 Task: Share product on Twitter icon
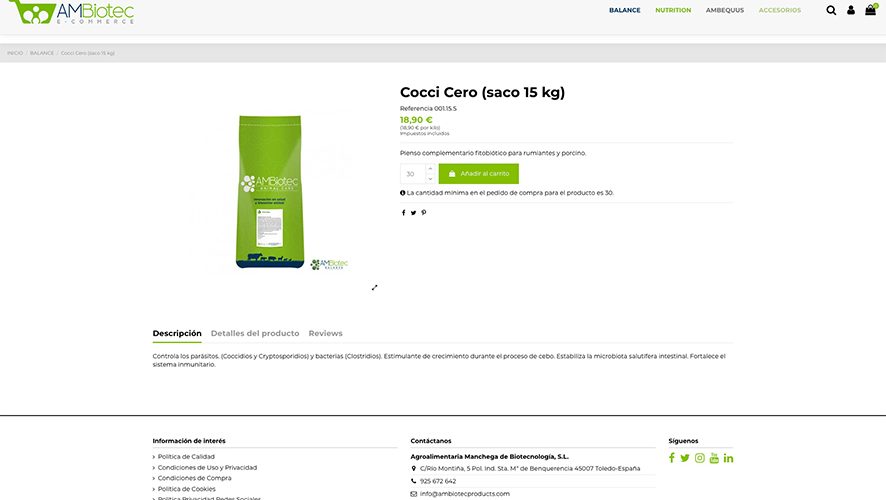tap(413, 213)
